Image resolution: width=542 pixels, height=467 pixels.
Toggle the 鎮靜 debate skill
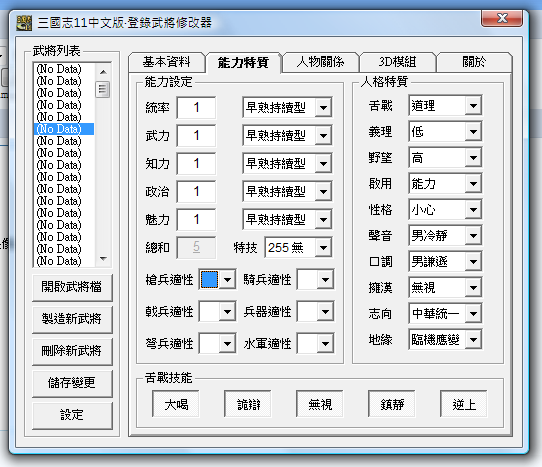point(392,404)
